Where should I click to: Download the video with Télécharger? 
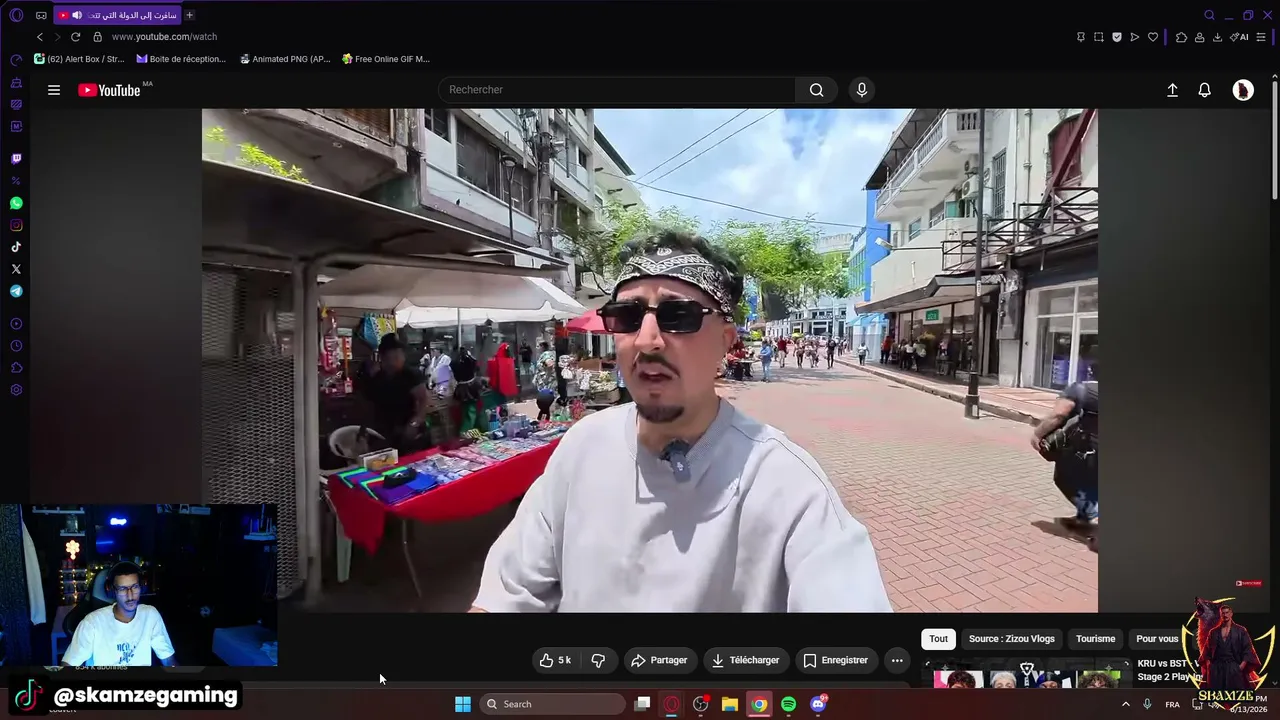(745, 660)
